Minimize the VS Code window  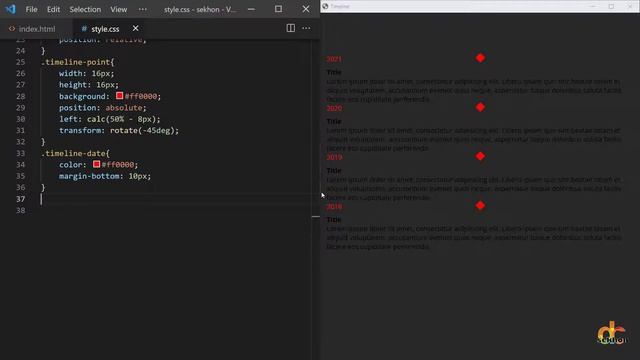[x=251, y=9]
